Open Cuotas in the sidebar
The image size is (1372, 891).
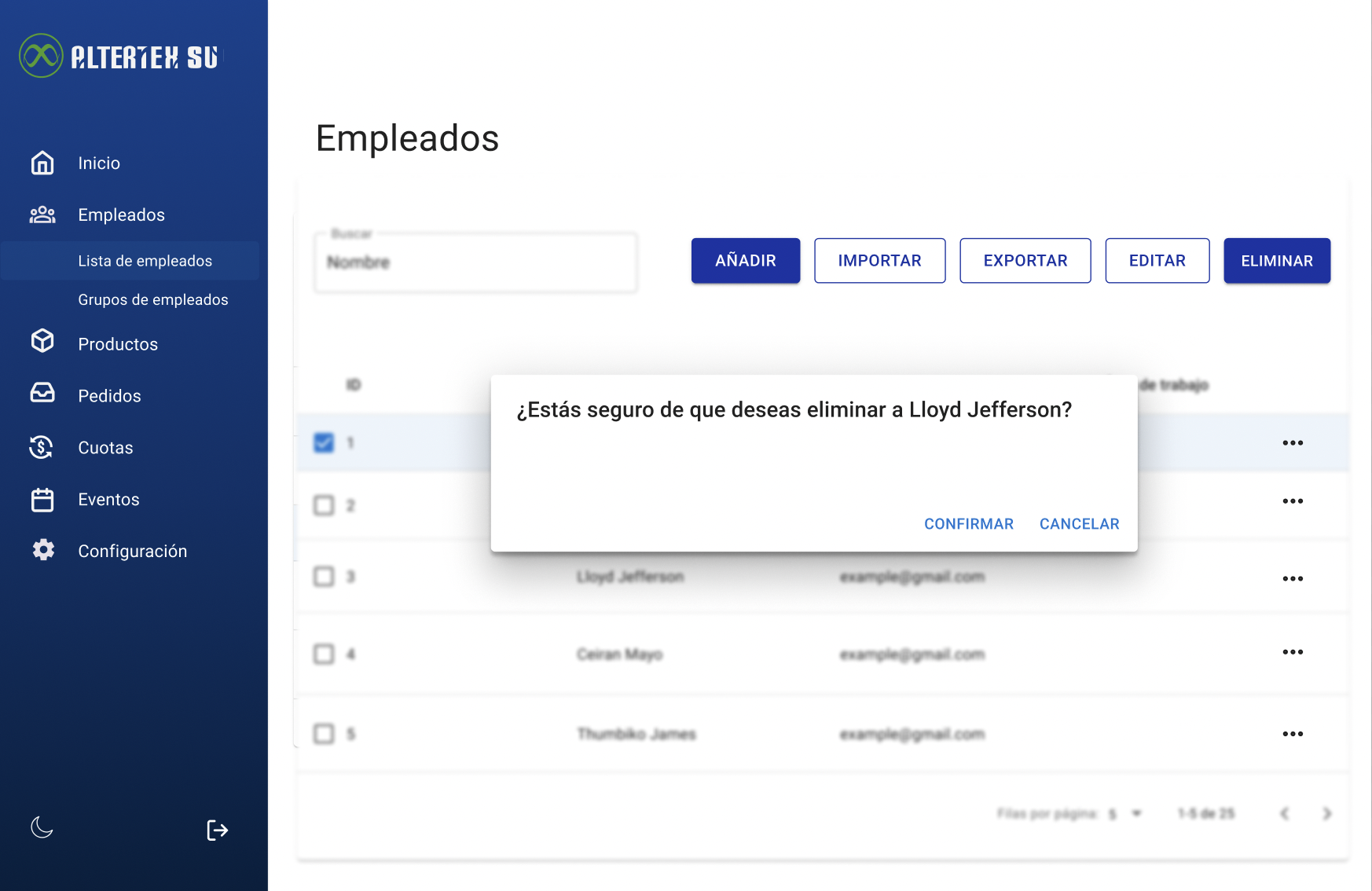[105, 448]
